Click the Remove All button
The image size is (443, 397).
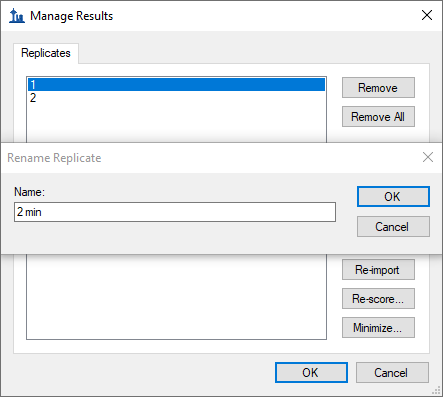coord(378,117)
